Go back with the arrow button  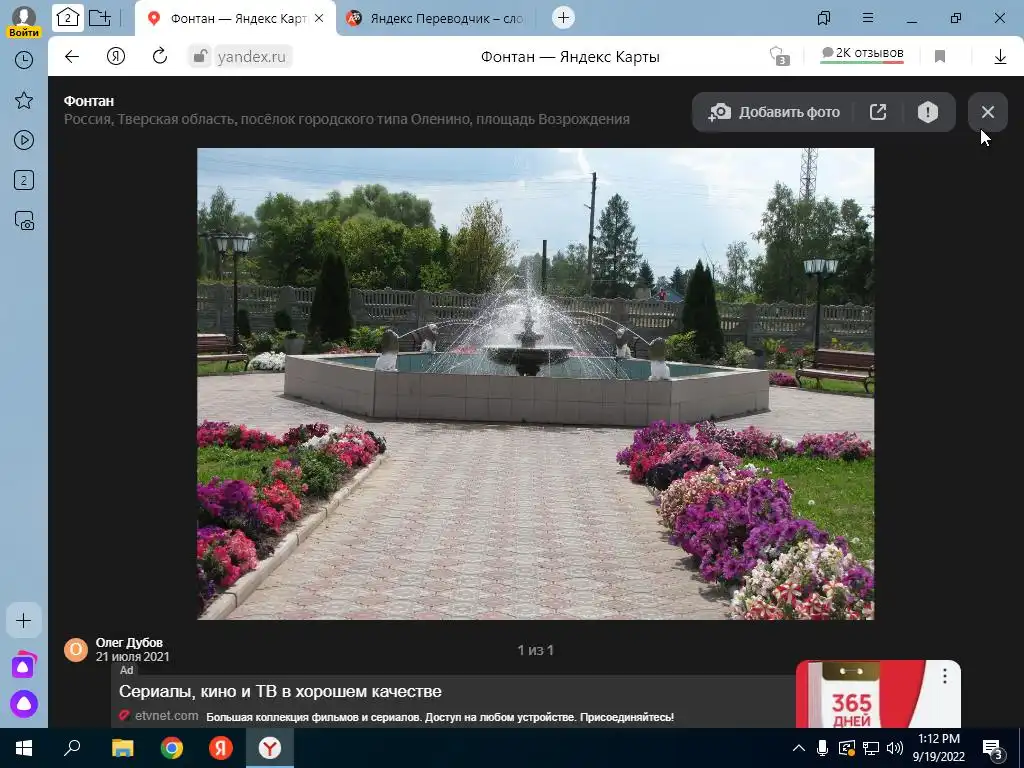point(72,57)
